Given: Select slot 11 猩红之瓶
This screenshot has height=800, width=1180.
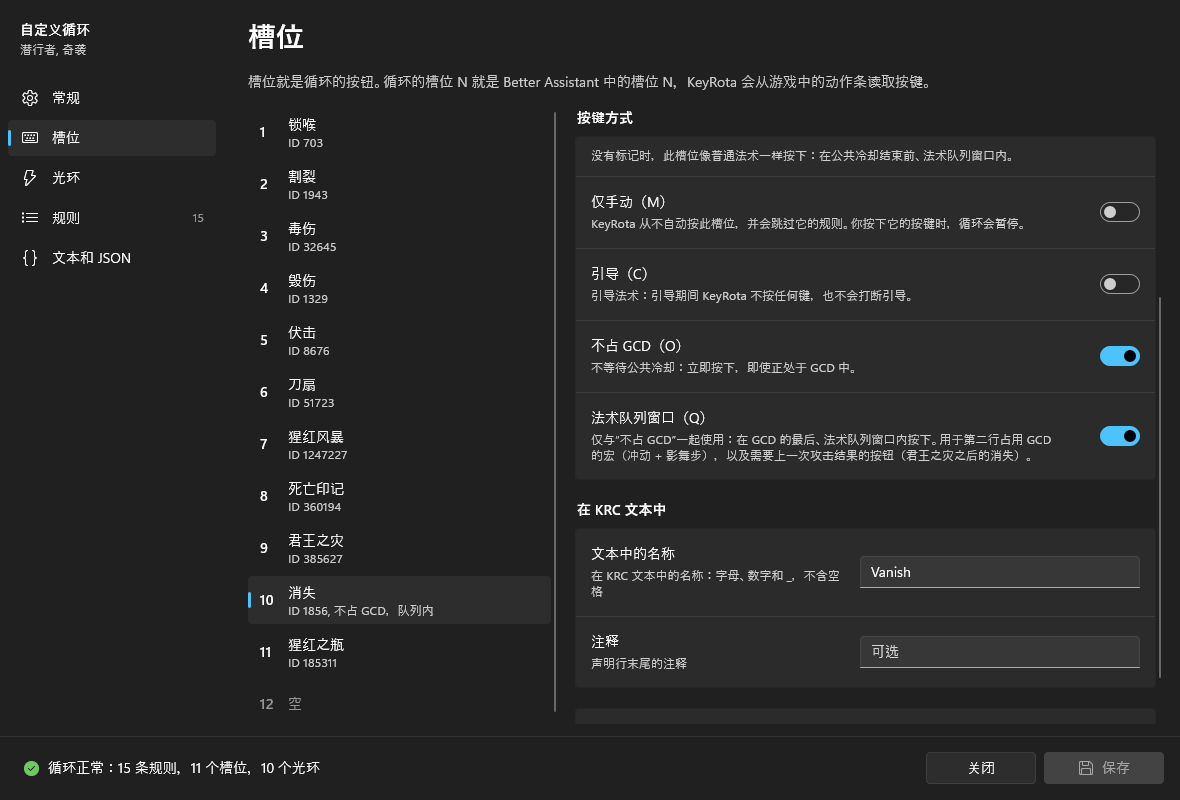Looking at the screenshot, I should pos(399,652).
